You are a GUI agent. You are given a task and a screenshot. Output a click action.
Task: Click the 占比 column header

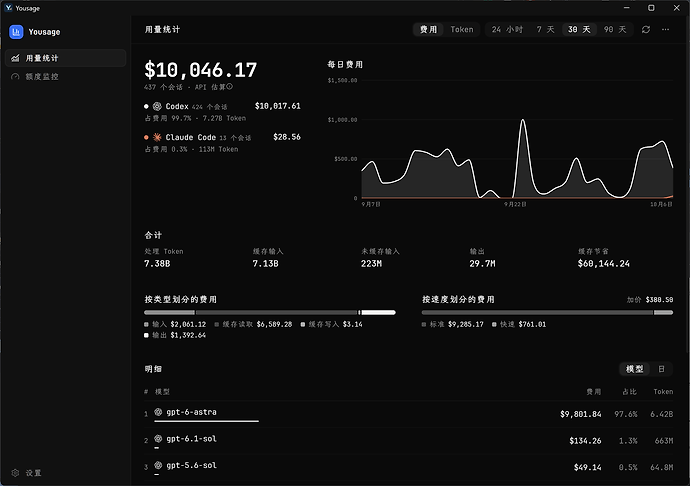[630, 391]
